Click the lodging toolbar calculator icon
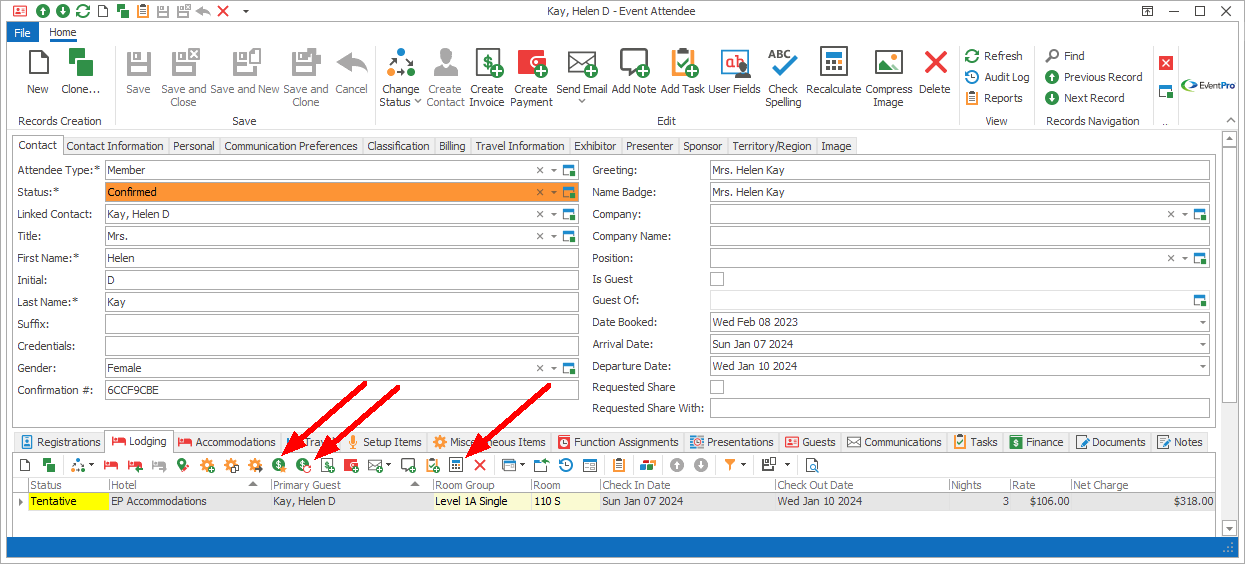Screen dimensions: 1245x564 tap(456, 465)
